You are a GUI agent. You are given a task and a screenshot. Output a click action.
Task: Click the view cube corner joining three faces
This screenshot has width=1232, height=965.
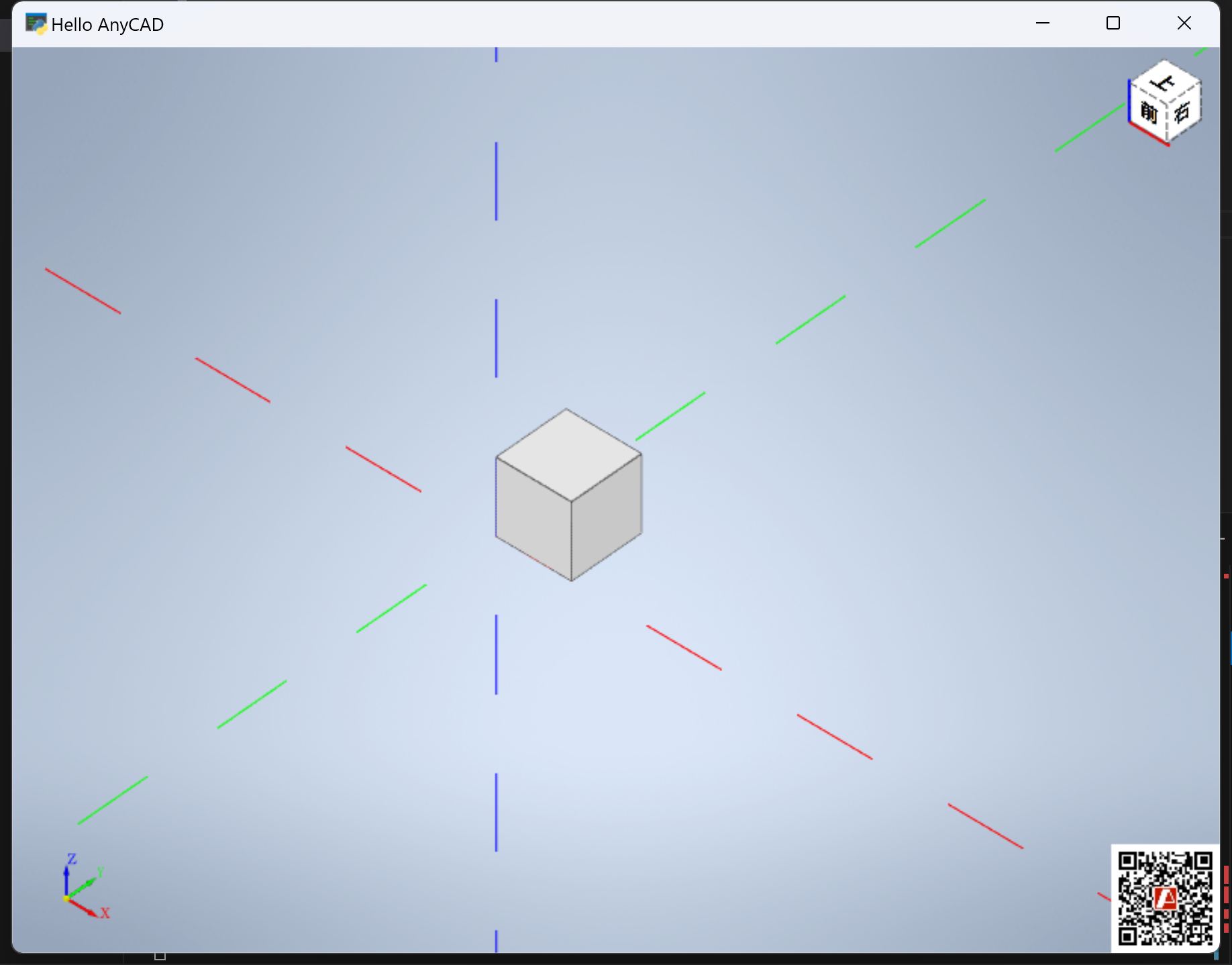point(1168,102)
